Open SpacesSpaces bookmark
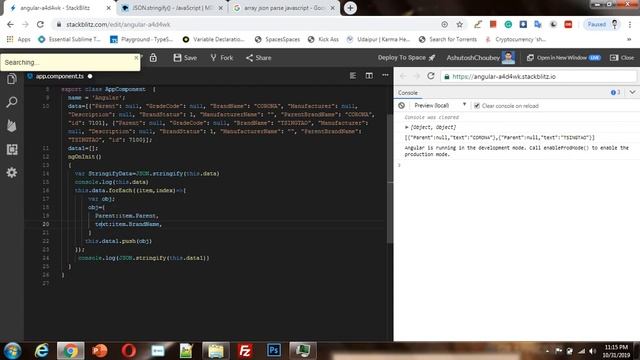 277,40
